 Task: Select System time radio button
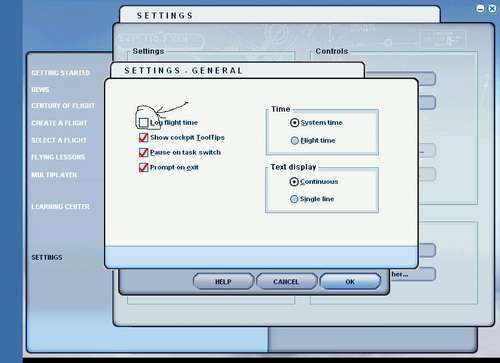click(294, 123)
